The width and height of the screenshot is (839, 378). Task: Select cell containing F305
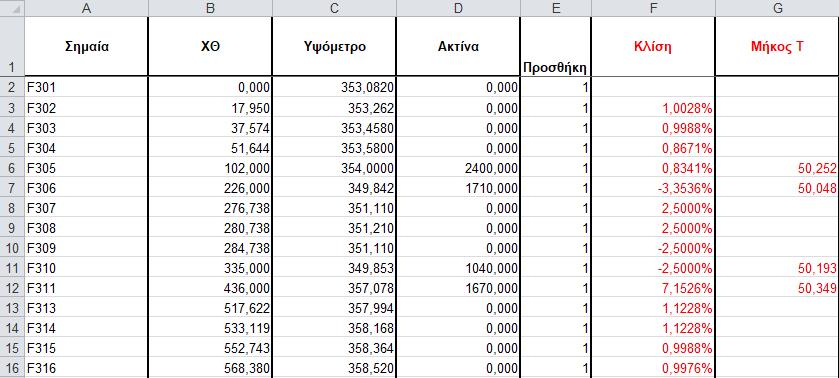(86, 169)
